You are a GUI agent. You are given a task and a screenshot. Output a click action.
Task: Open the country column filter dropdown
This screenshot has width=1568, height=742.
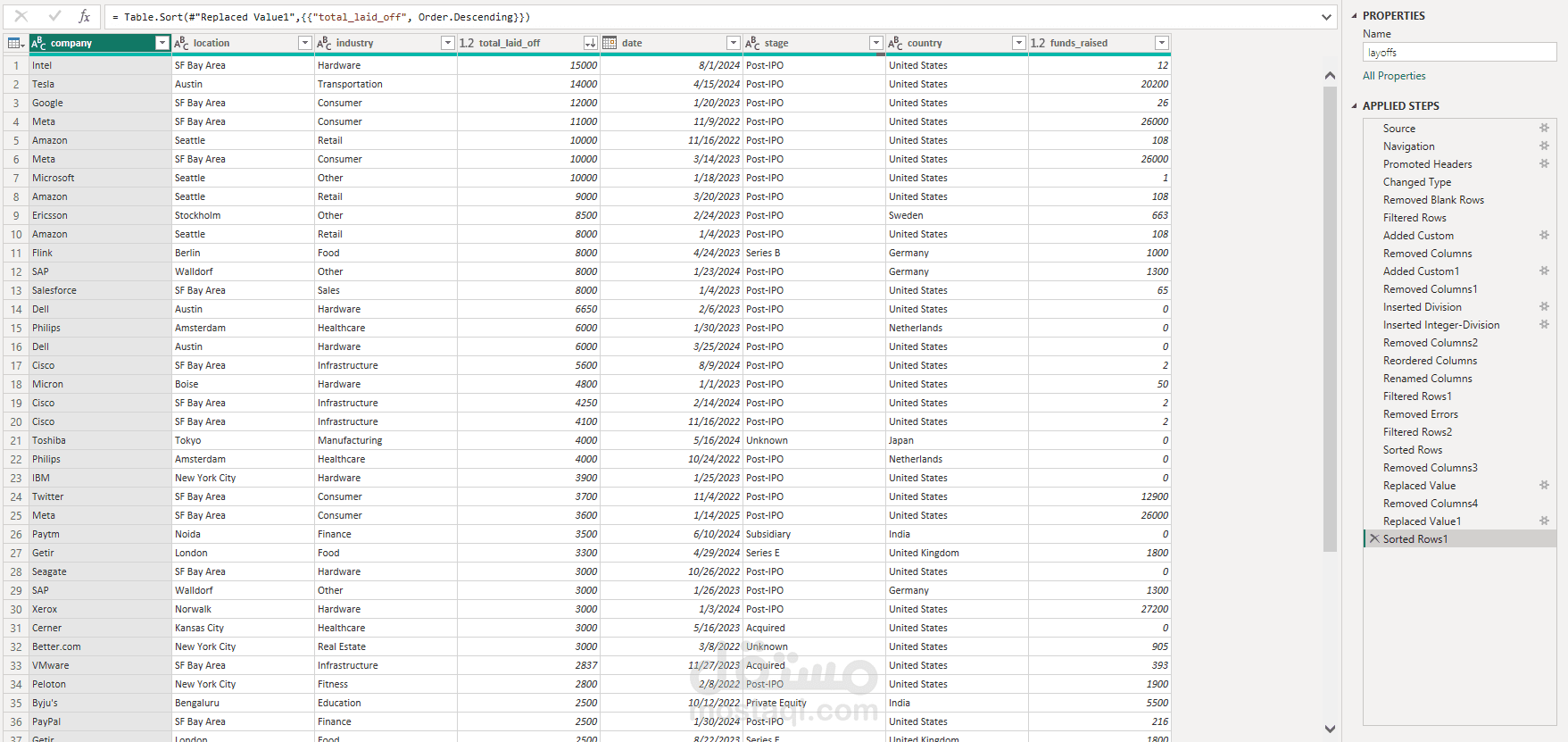(1018, 43)
